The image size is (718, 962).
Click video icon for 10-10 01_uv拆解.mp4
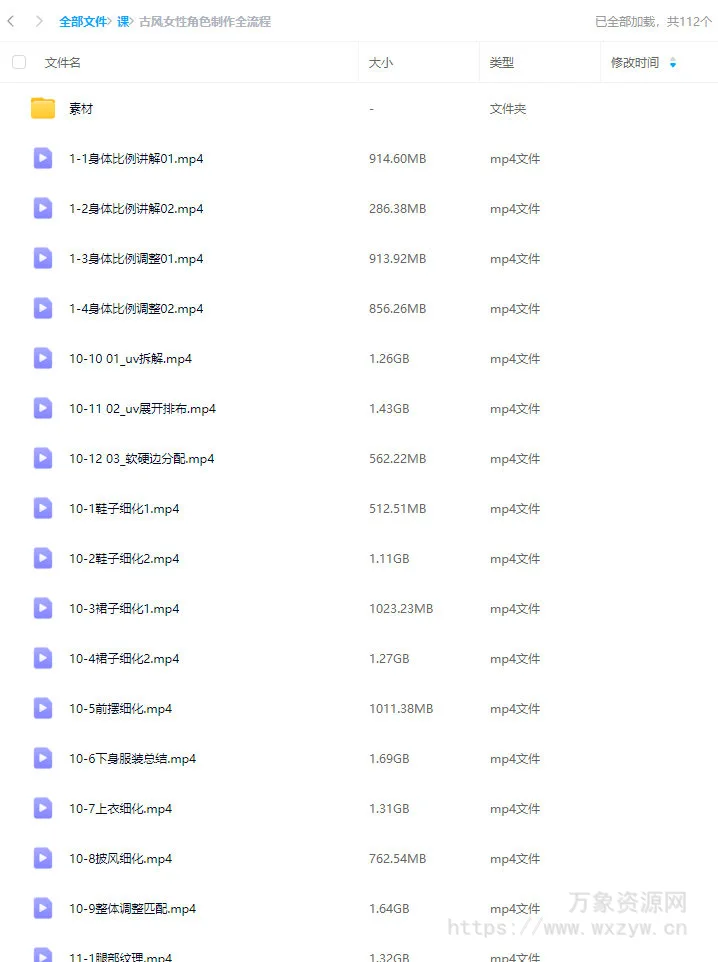(x=43, y=358)
